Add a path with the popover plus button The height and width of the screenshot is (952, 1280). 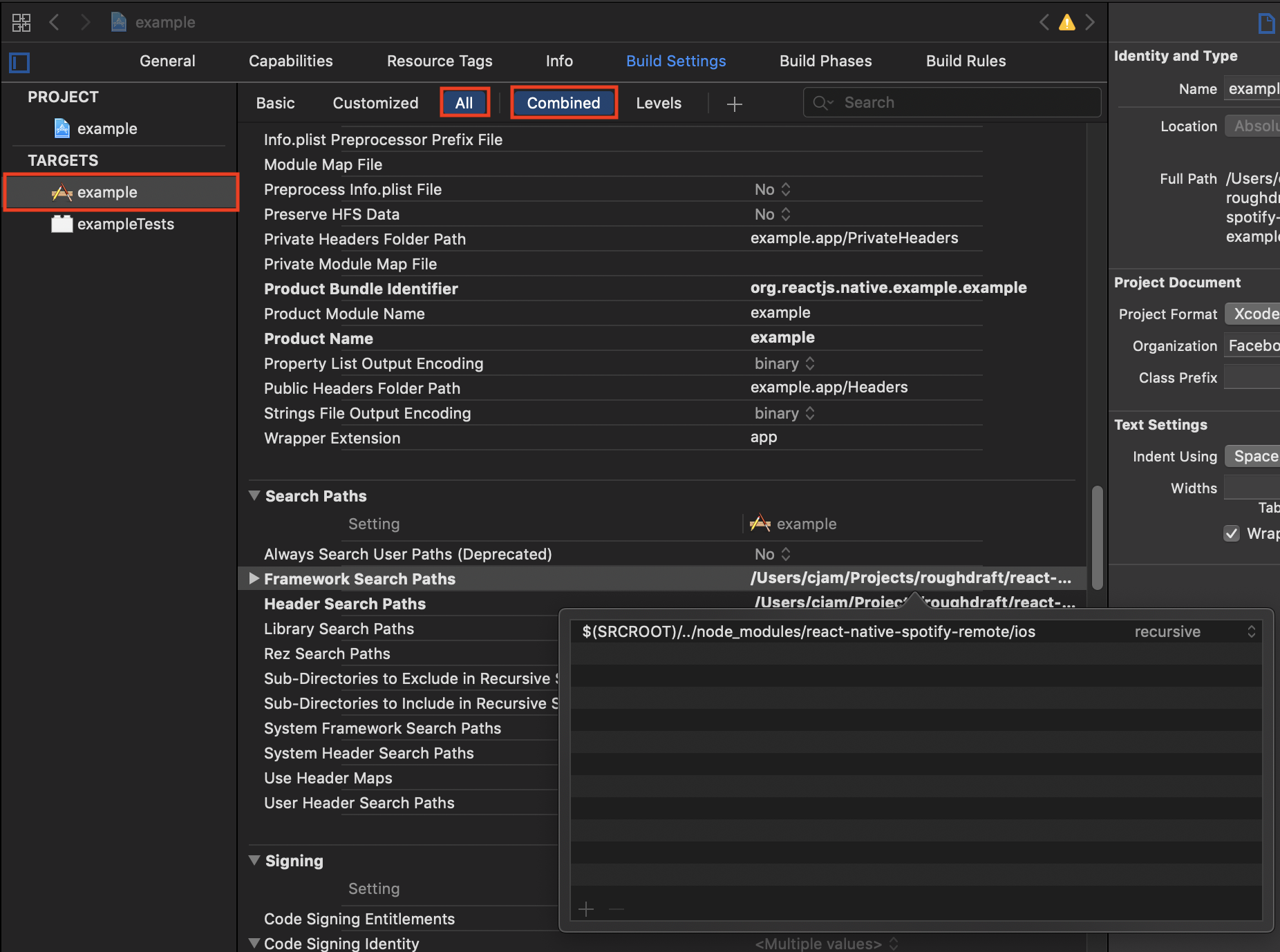pyautogui.click(x=586, y=909)
